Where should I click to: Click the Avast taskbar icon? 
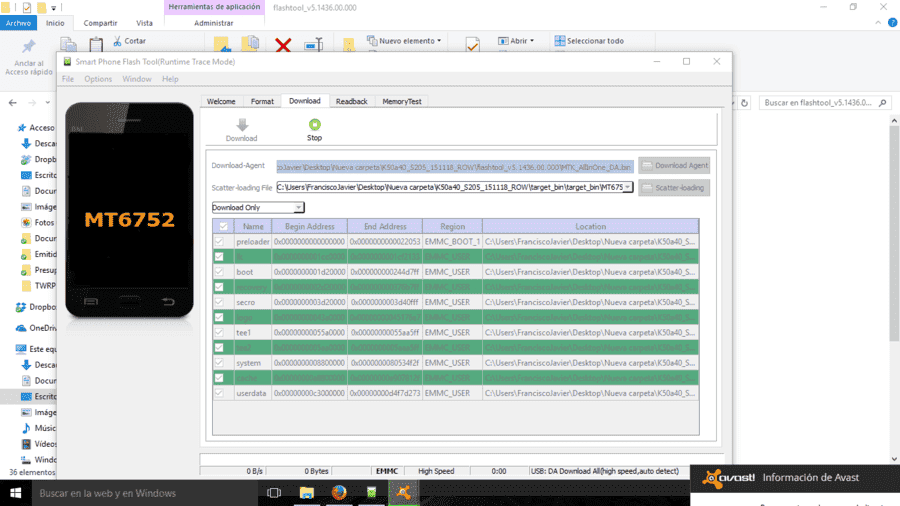click(404, 493)
